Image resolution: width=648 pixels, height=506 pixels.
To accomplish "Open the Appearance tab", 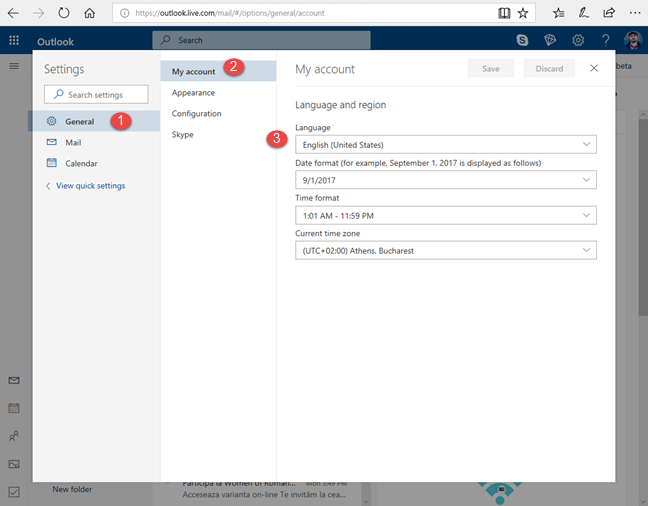I will click(x=218, y=93).
